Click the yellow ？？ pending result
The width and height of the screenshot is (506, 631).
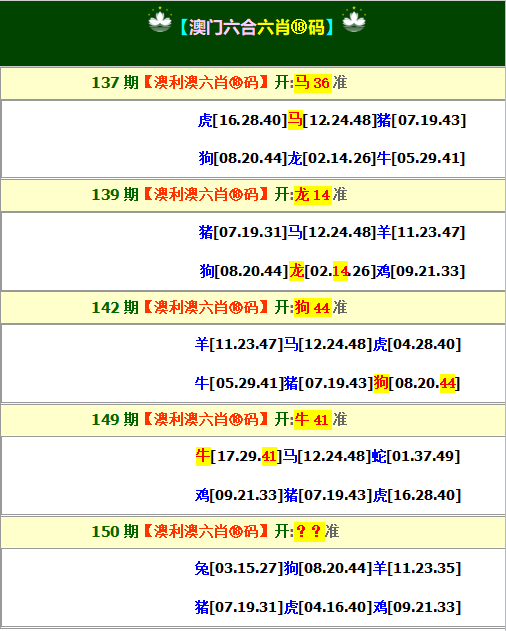click(x=309, y=532)
